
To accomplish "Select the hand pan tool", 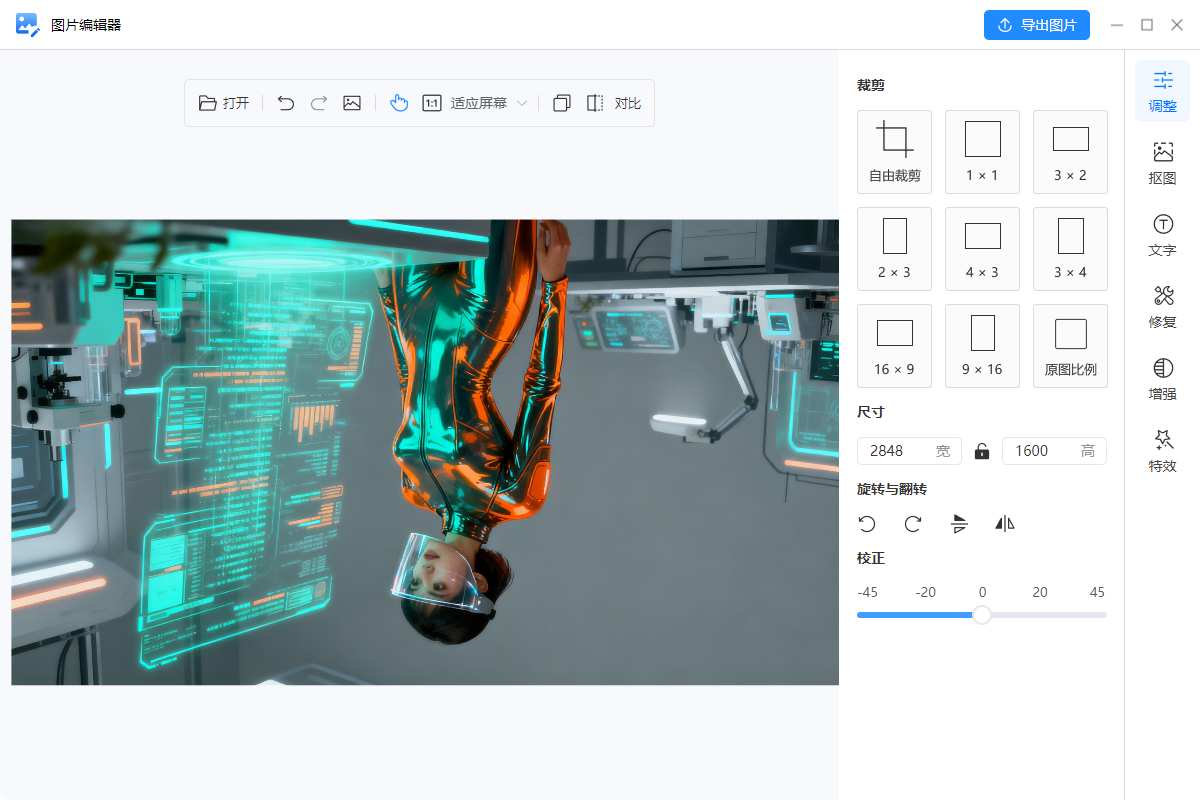I will click(x=399, y=103).
